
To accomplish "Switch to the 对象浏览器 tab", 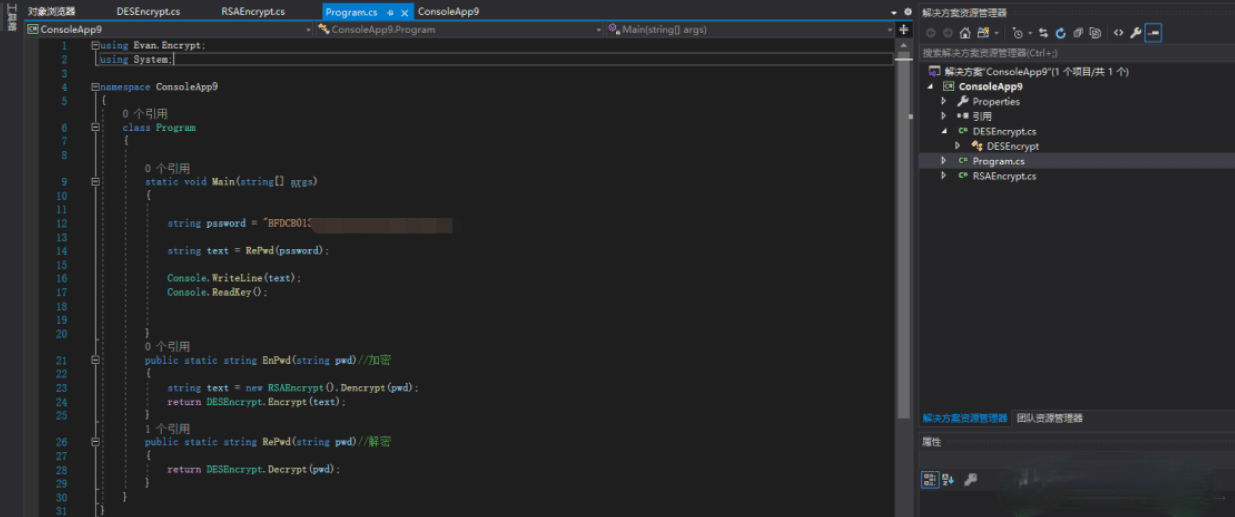I will click(x=52, y=12).
